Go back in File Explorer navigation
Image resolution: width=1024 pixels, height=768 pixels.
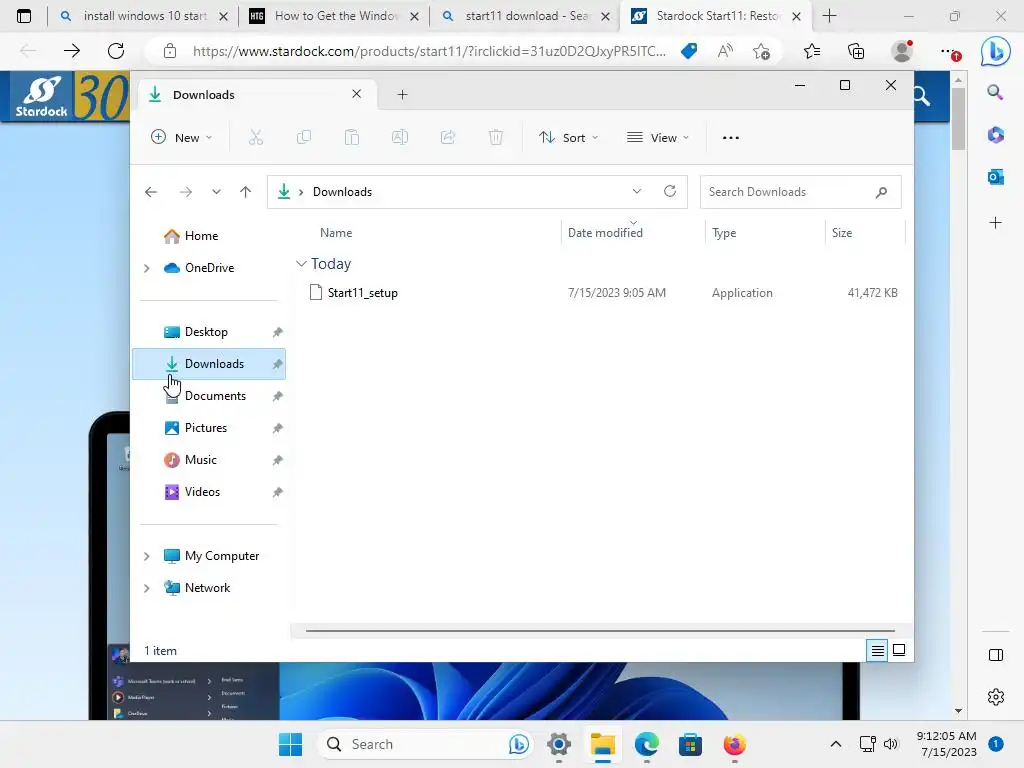[151, 192]
